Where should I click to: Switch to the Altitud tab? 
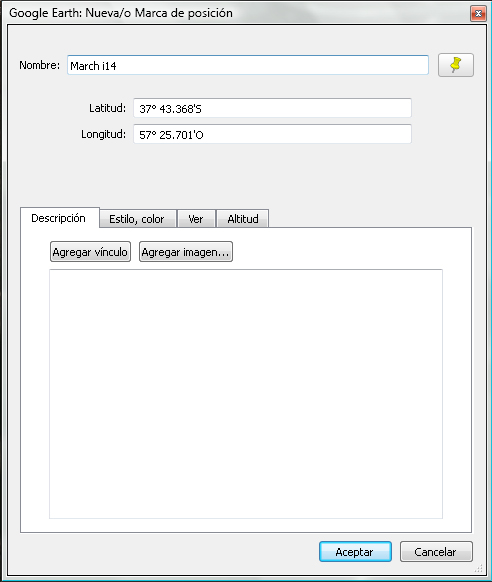[x=243, y=219]
